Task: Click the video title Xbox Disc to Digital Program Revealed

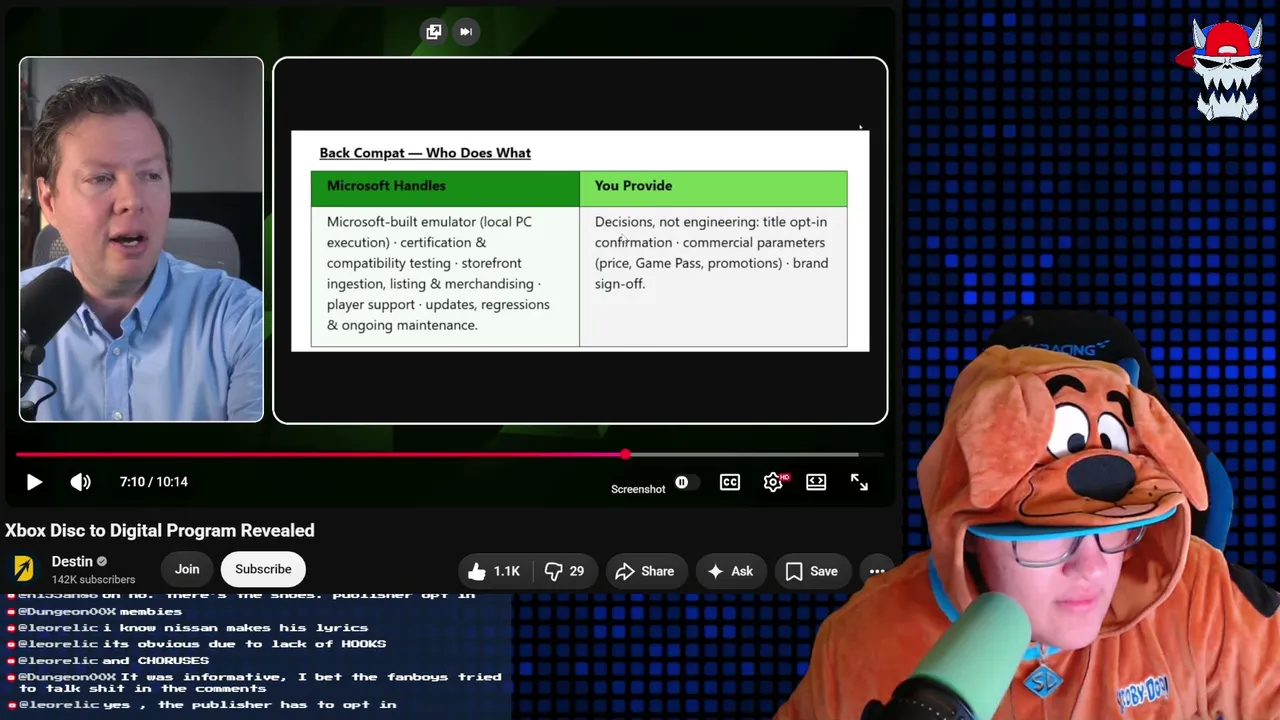Action: click(160, 531)
